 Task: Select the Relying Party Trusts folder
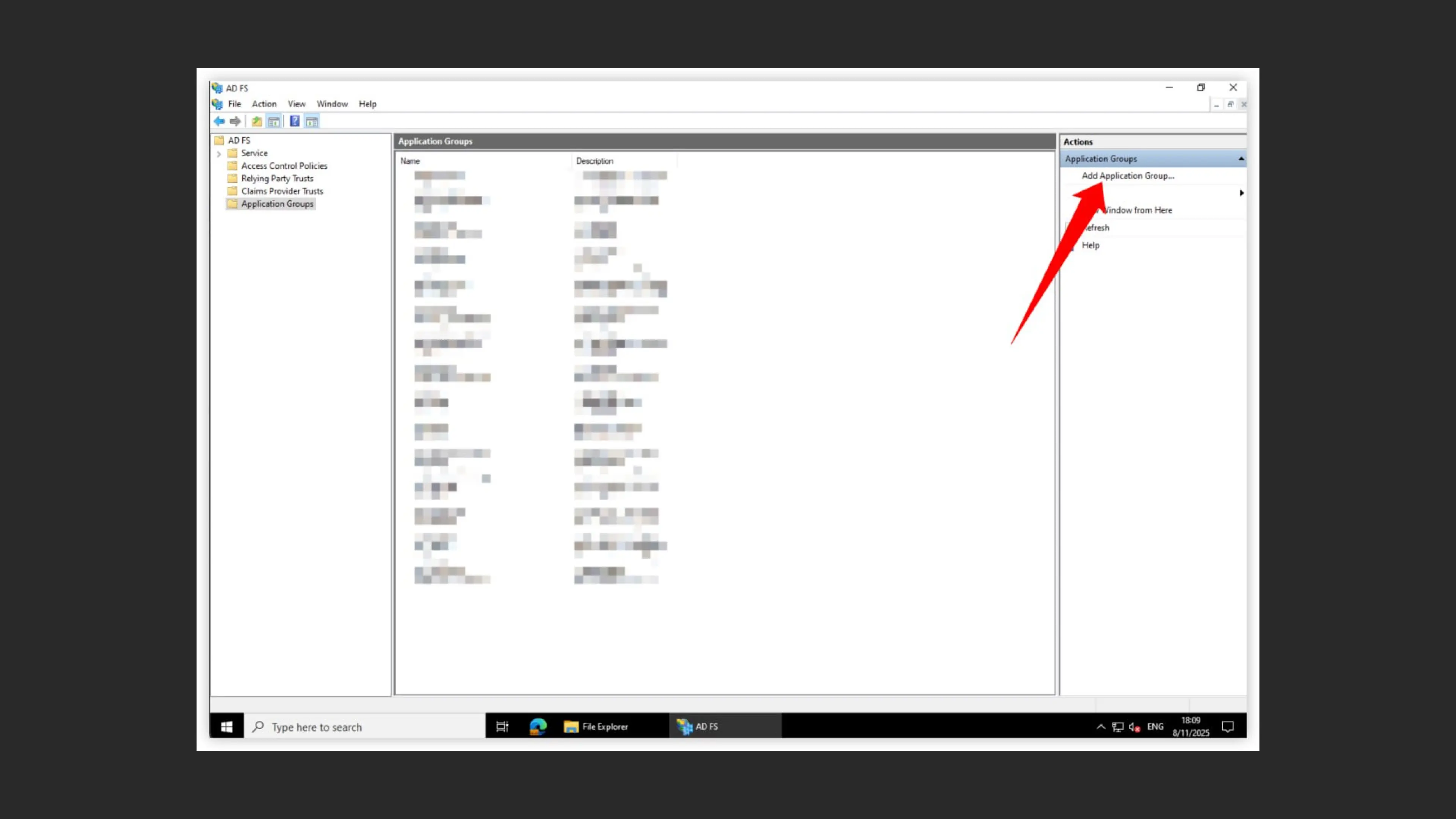(277, 179)
